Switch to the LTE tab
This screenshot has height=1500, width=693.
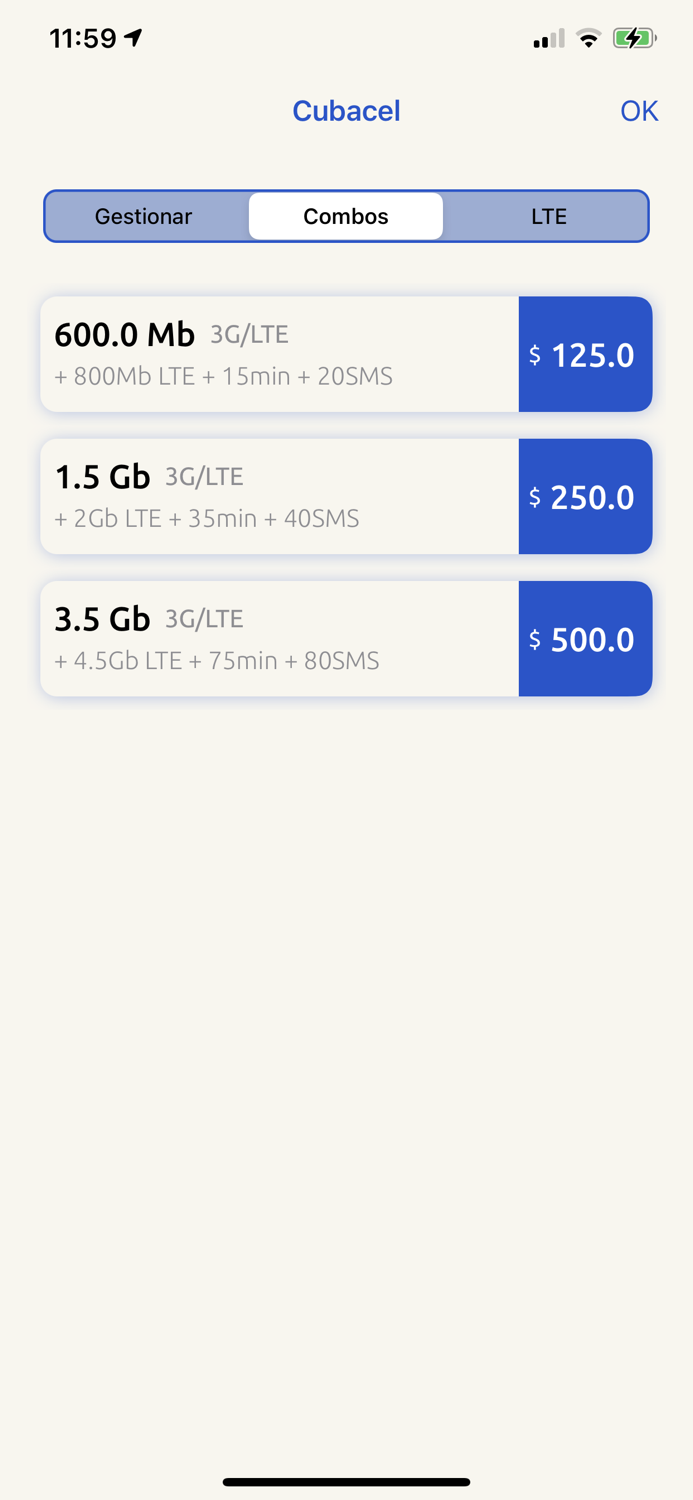pos(547,216)
